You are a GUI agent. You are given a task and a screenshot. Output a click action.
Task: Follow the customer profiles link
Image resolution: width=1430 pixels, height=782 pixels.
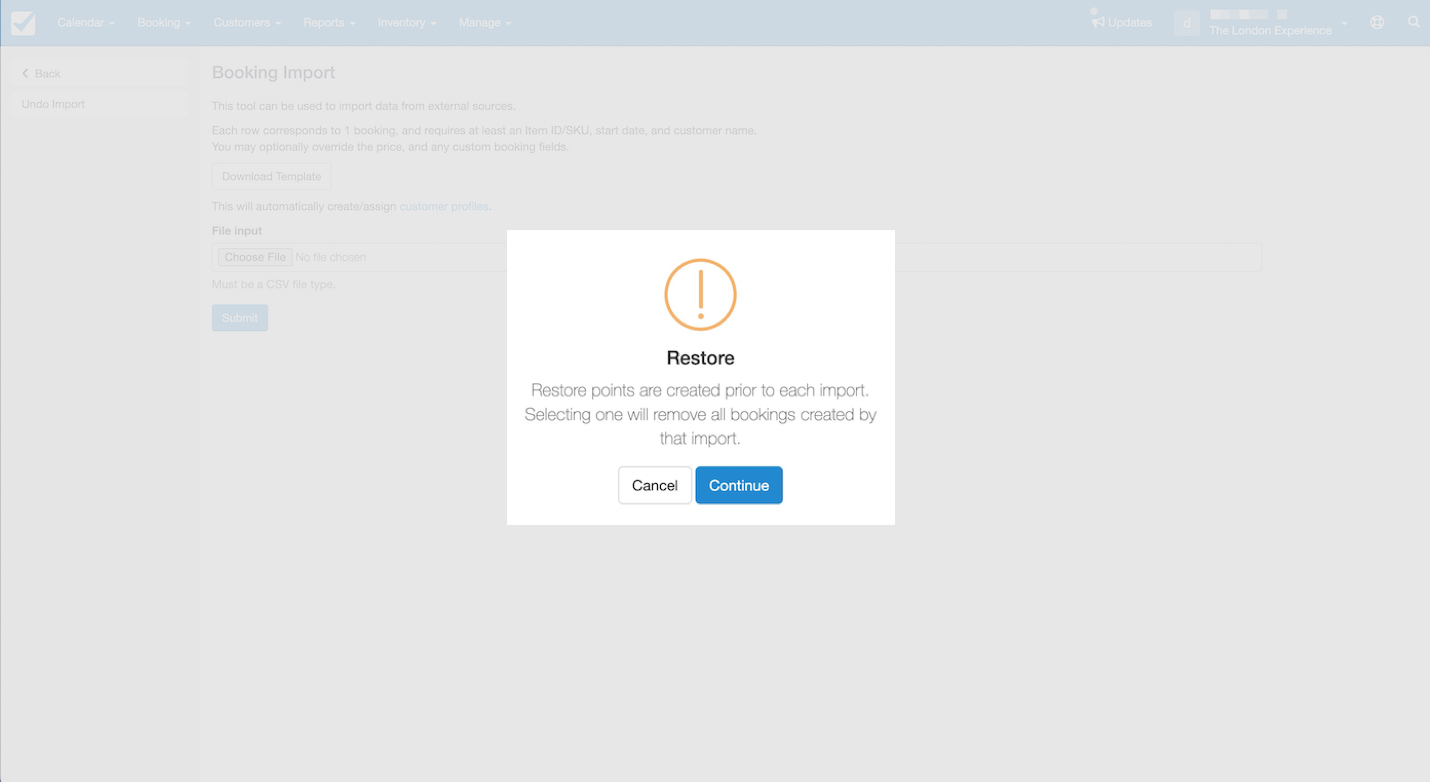pyautogui.click(x=444, y=206)
